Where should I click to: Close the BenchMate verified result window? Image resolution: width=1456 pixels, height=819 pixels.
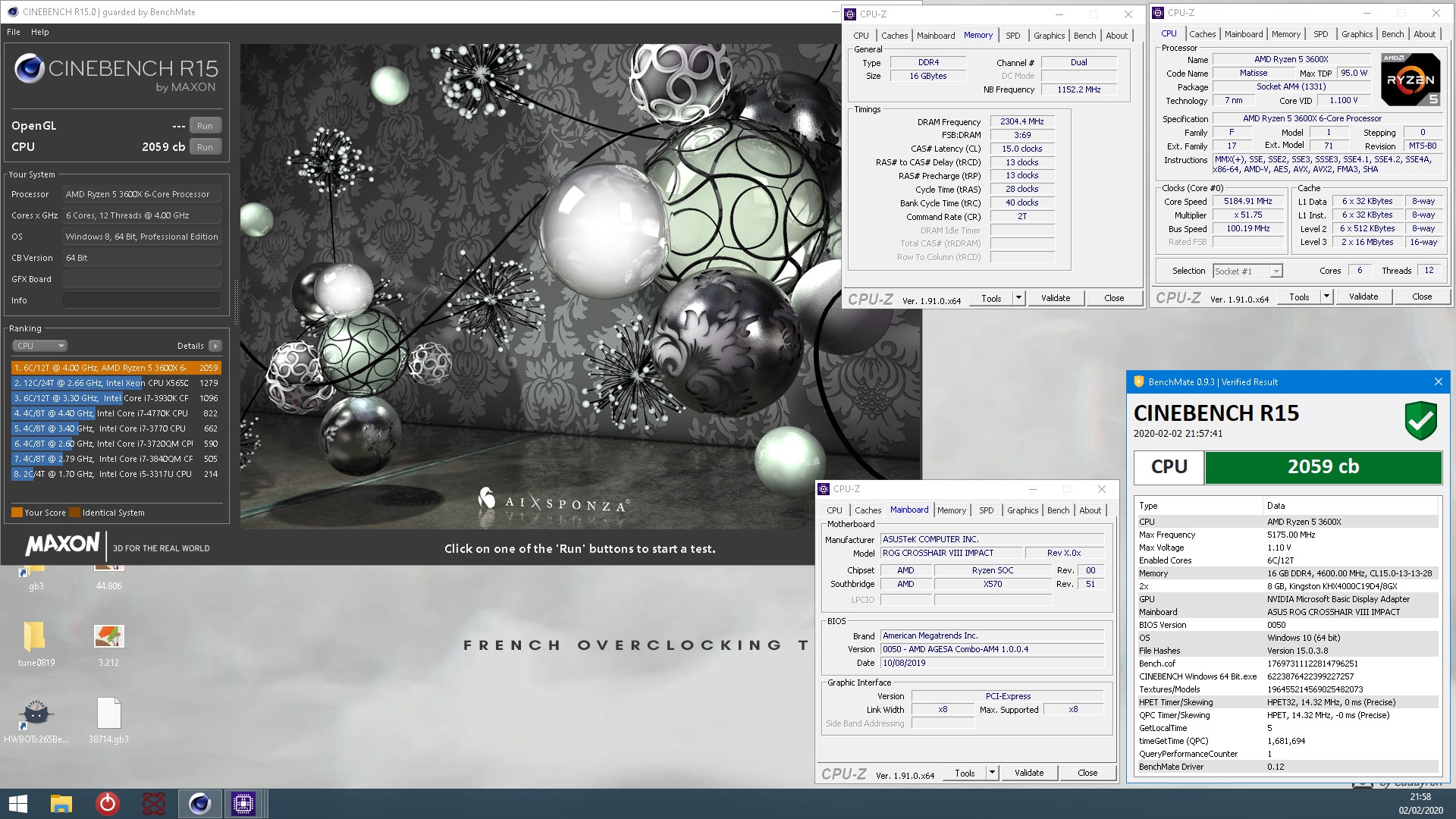click(1438, 381)
